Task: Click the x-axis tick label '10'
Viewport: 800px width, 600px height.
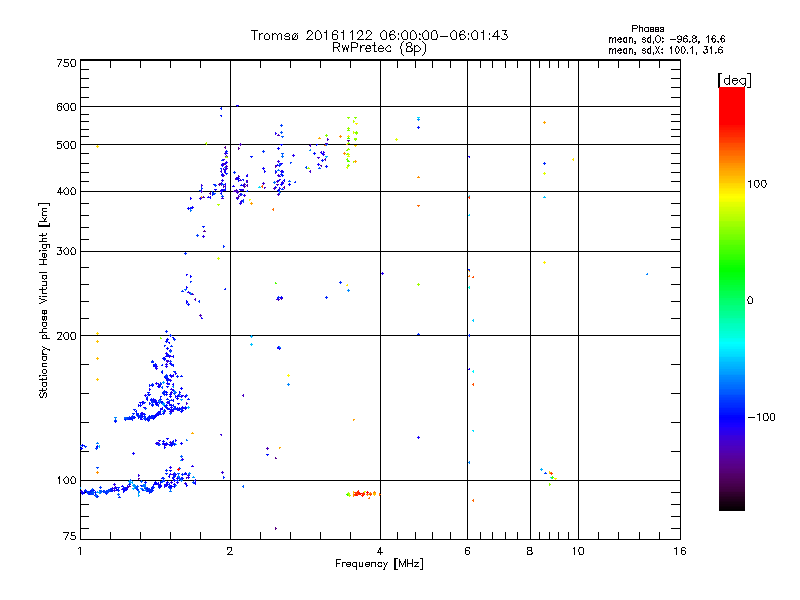Action: [578, 551]
